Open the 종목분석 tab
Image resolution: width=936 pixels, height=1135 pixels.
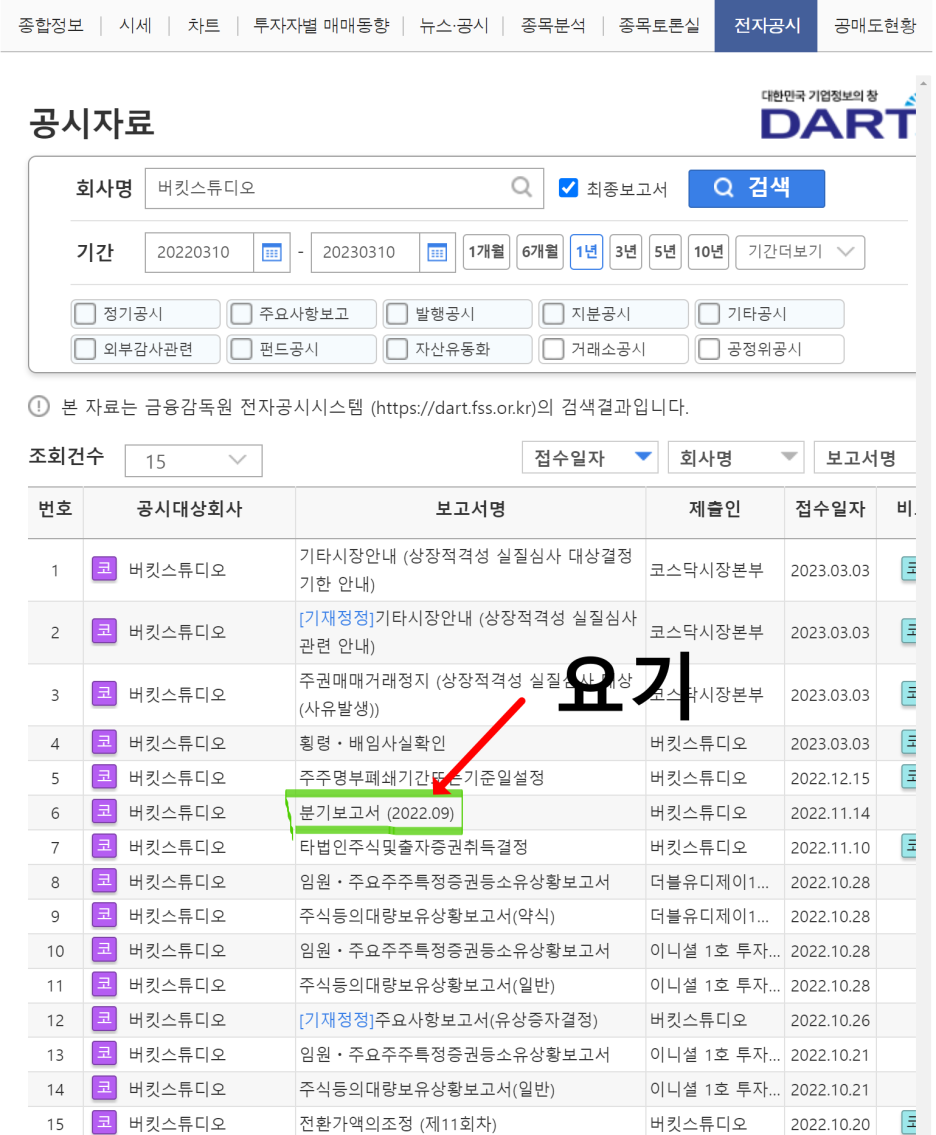(553, 26)
